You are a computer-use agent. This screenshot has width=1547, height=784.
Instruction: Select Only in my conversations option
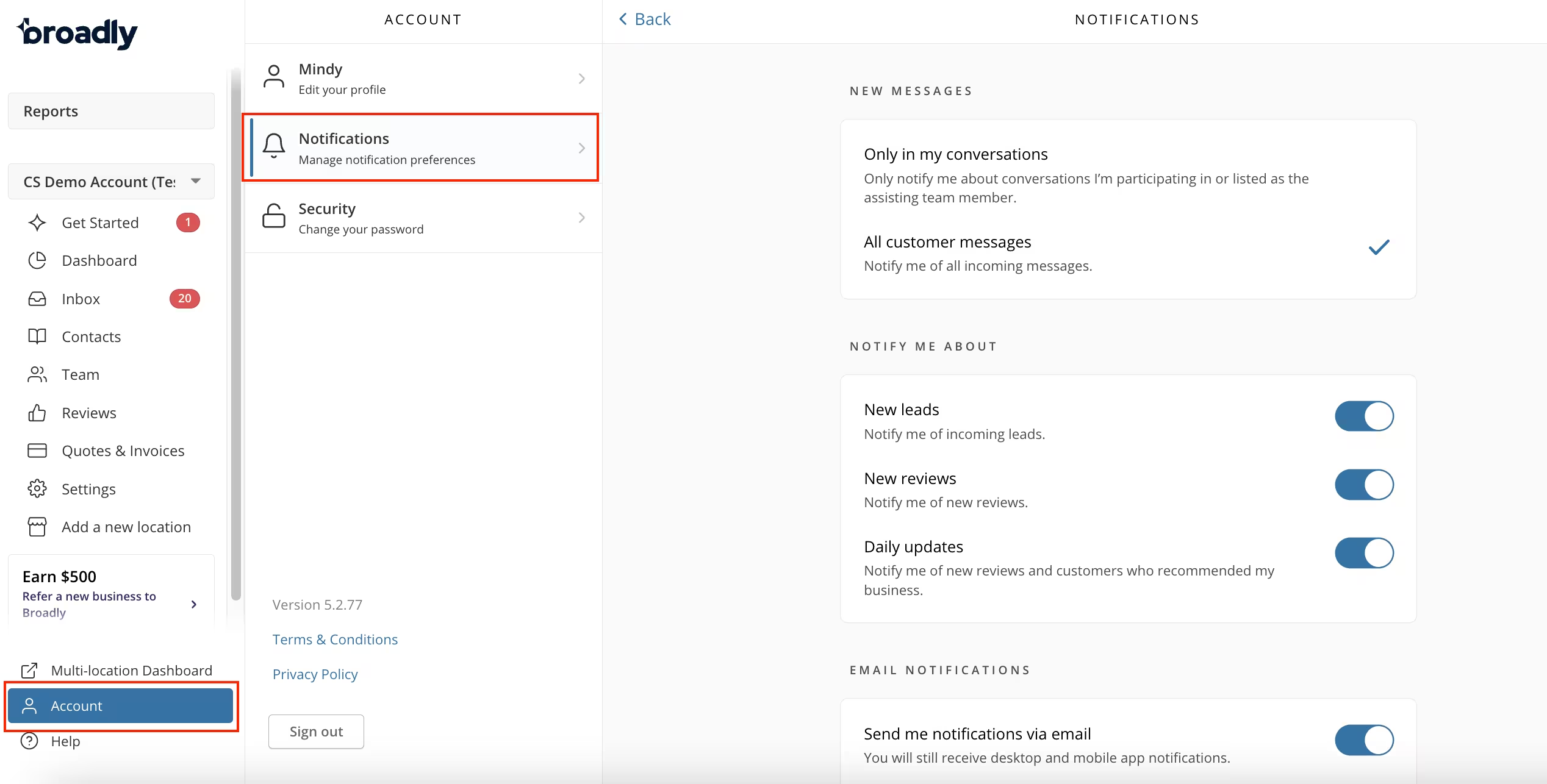(1128, 174)
